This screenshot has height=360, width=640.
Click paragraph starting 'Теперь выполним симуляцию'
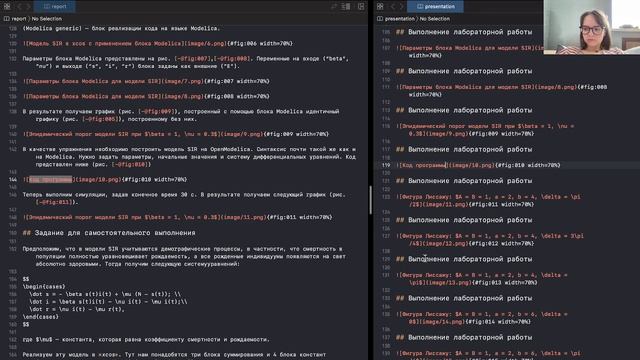(184, 198)
